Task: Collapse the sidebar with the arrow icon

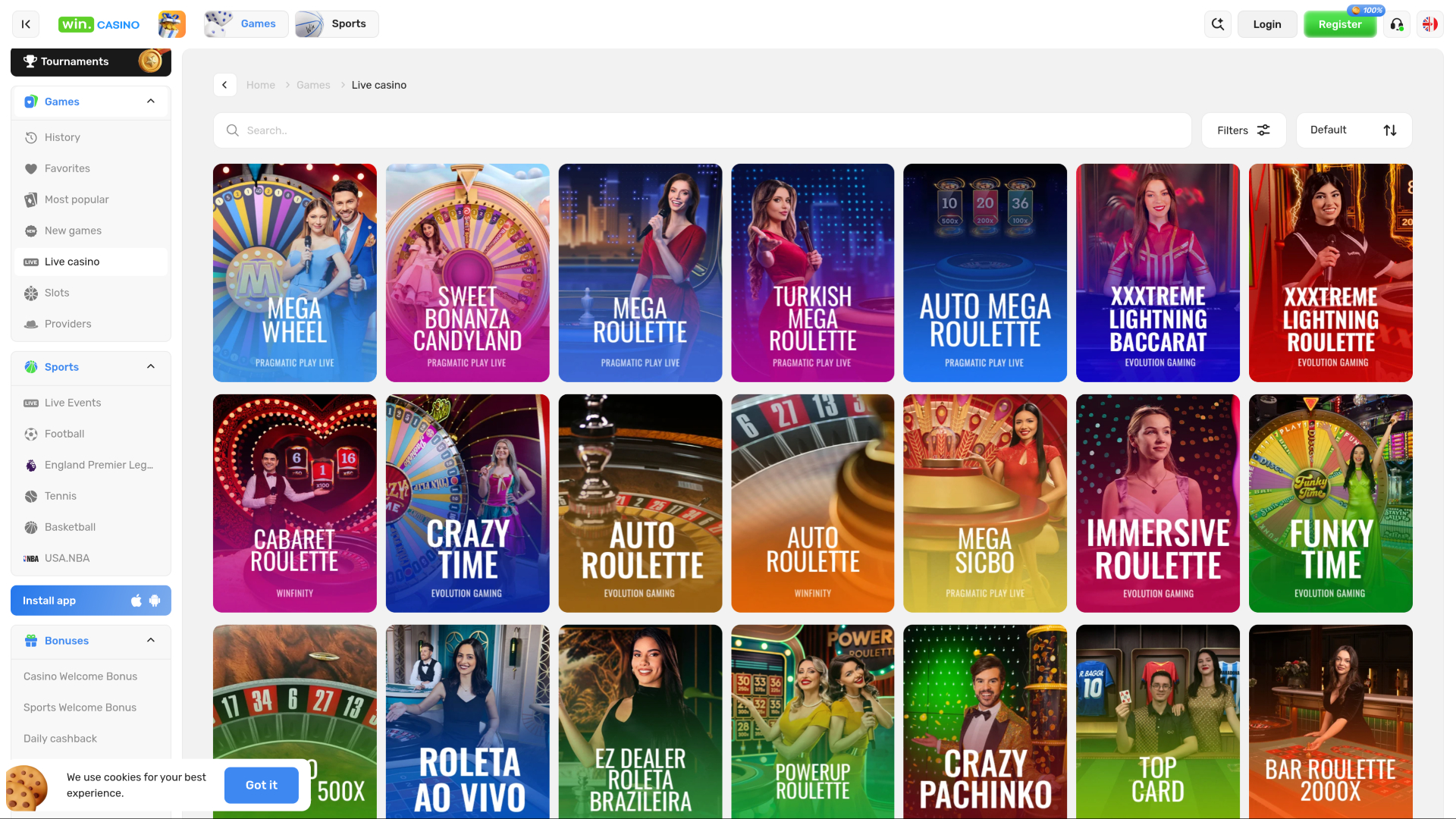Action: coord(26,24)
